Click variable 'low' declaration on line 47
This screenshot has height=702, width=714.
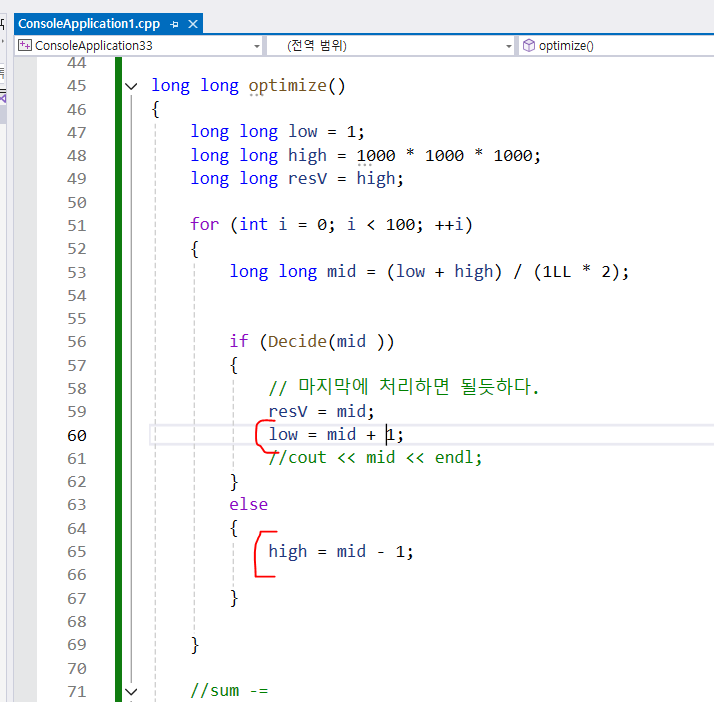coord(302,132)
